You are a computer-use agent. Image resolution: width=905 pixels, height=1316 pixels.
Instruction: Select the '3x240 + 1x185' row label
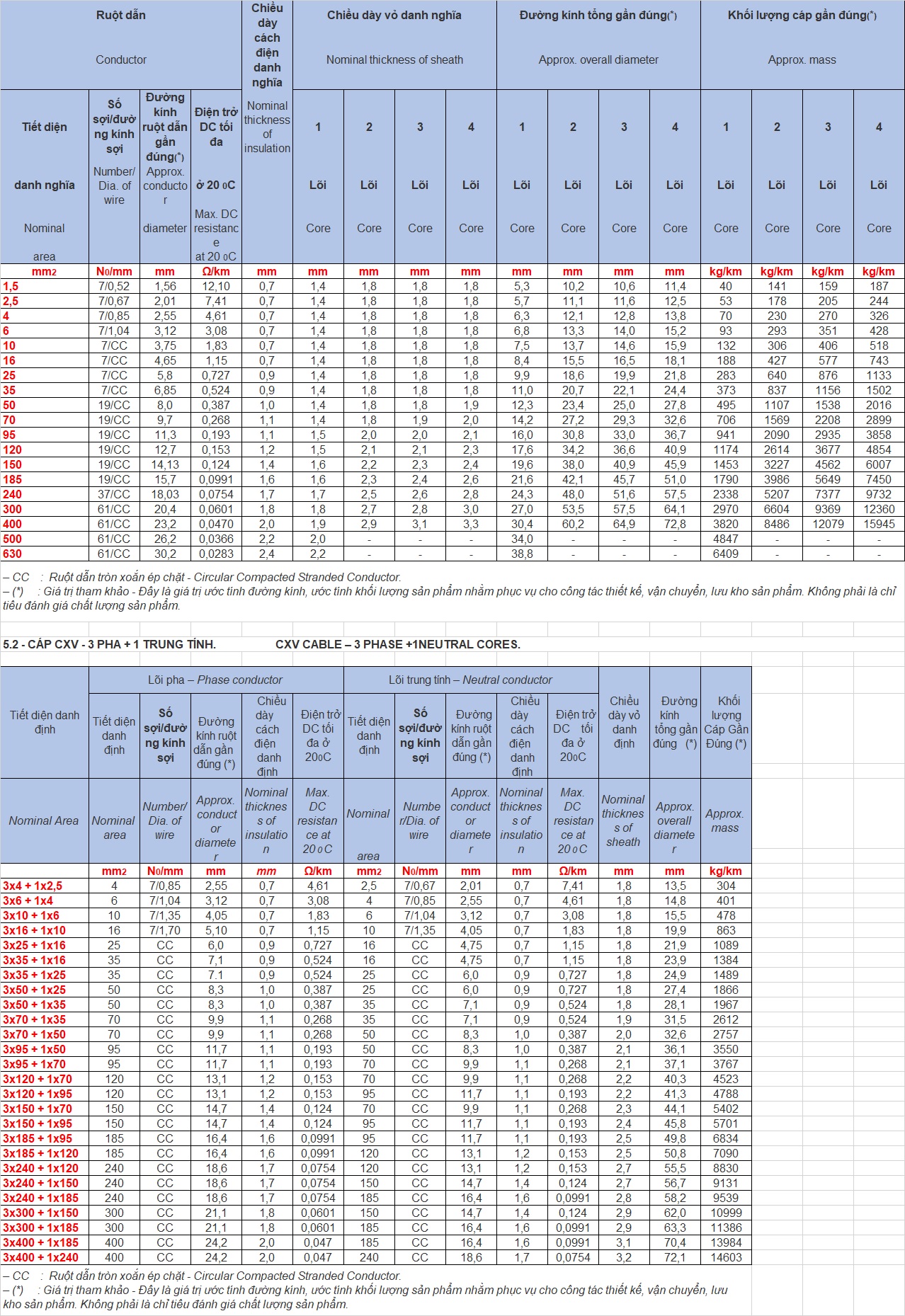coord(40,1198)
